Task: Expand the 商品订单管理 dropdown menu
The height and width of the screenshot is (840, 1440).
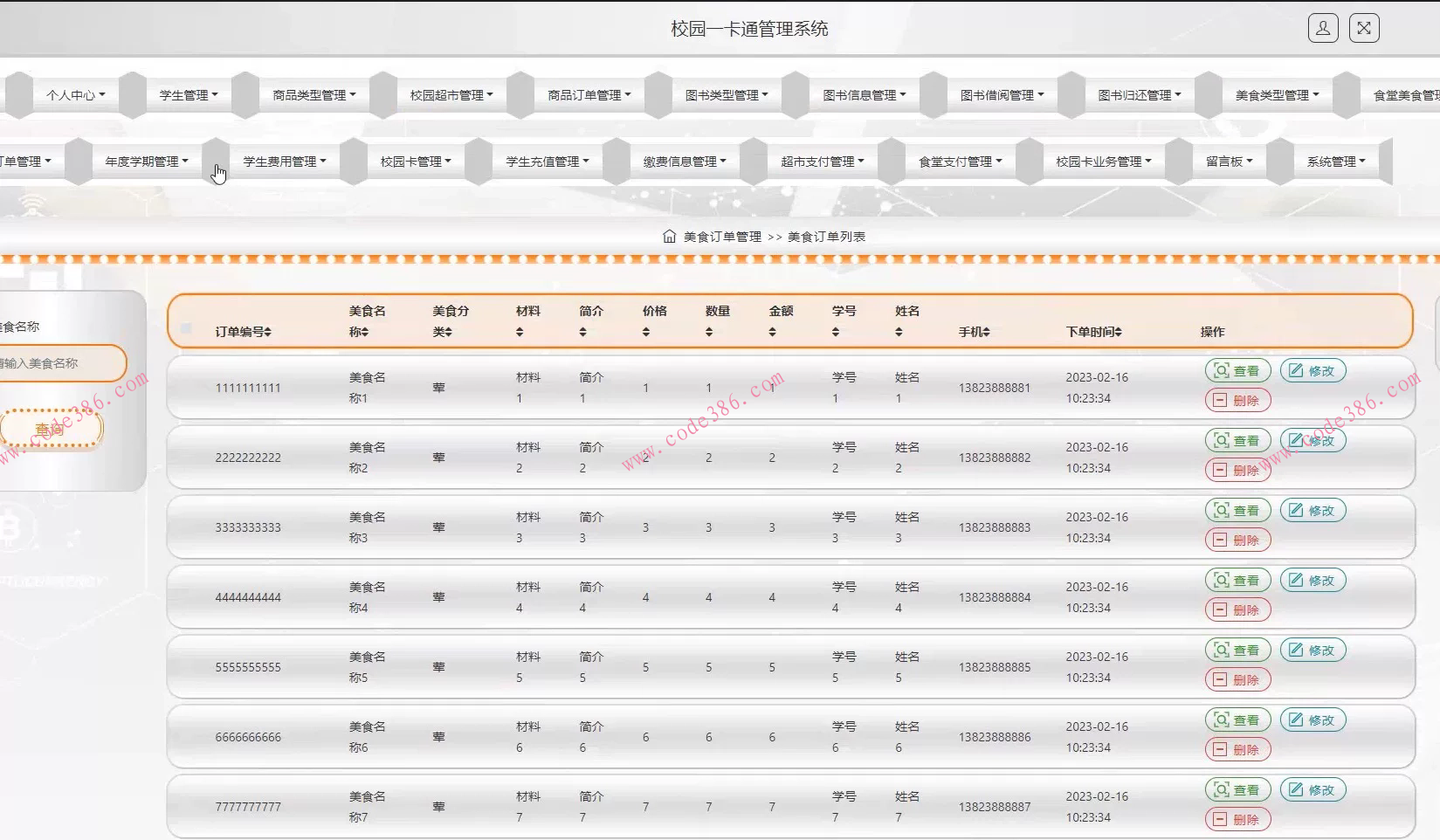Action: (589, 95)
